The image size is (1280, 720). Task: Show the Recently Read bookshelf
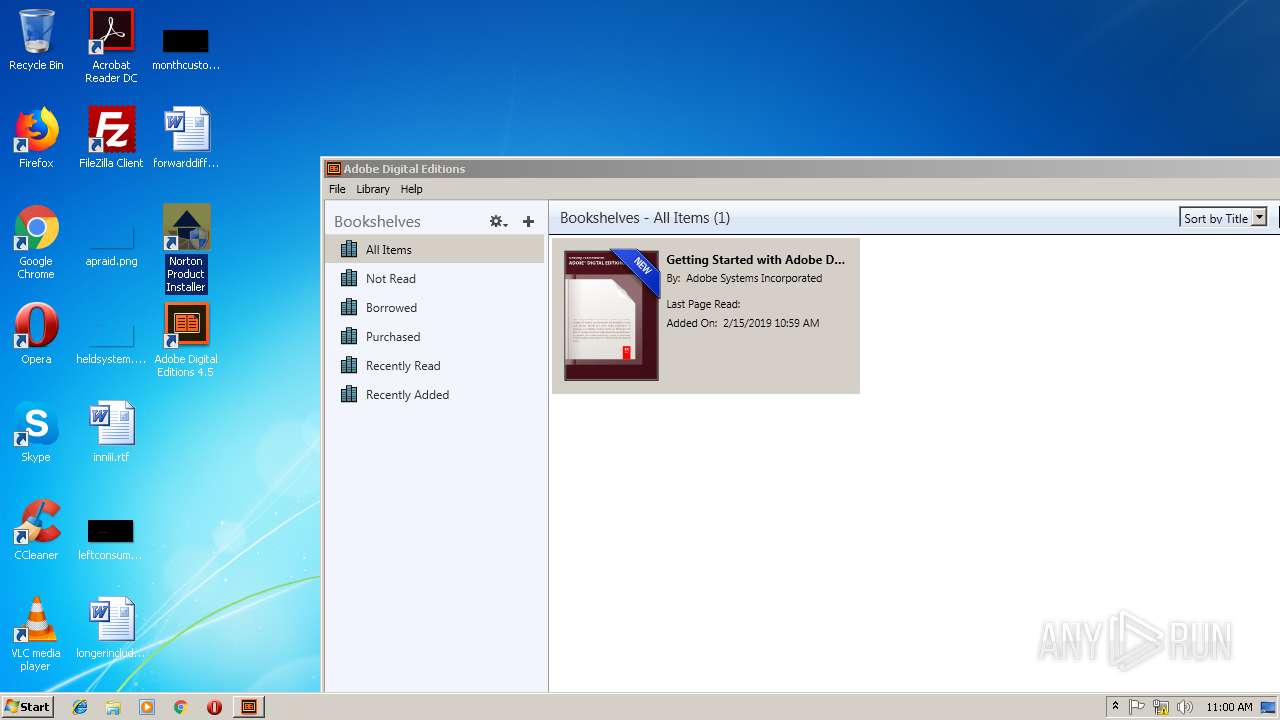pyautogui.click(x=435, y=366)
